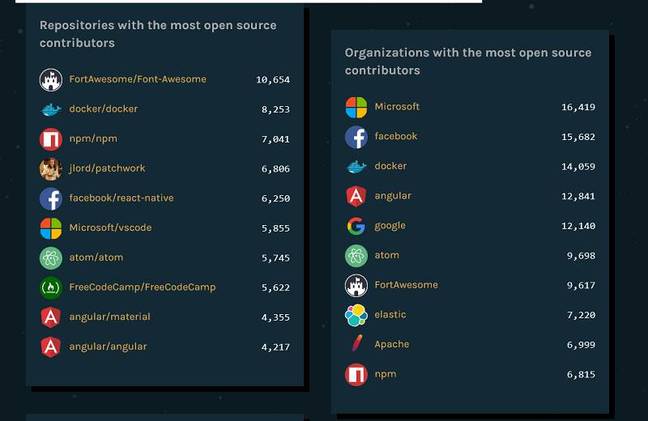Click the Angular logo beside angular/angular
Screen dimensions: 648x421
51,347
